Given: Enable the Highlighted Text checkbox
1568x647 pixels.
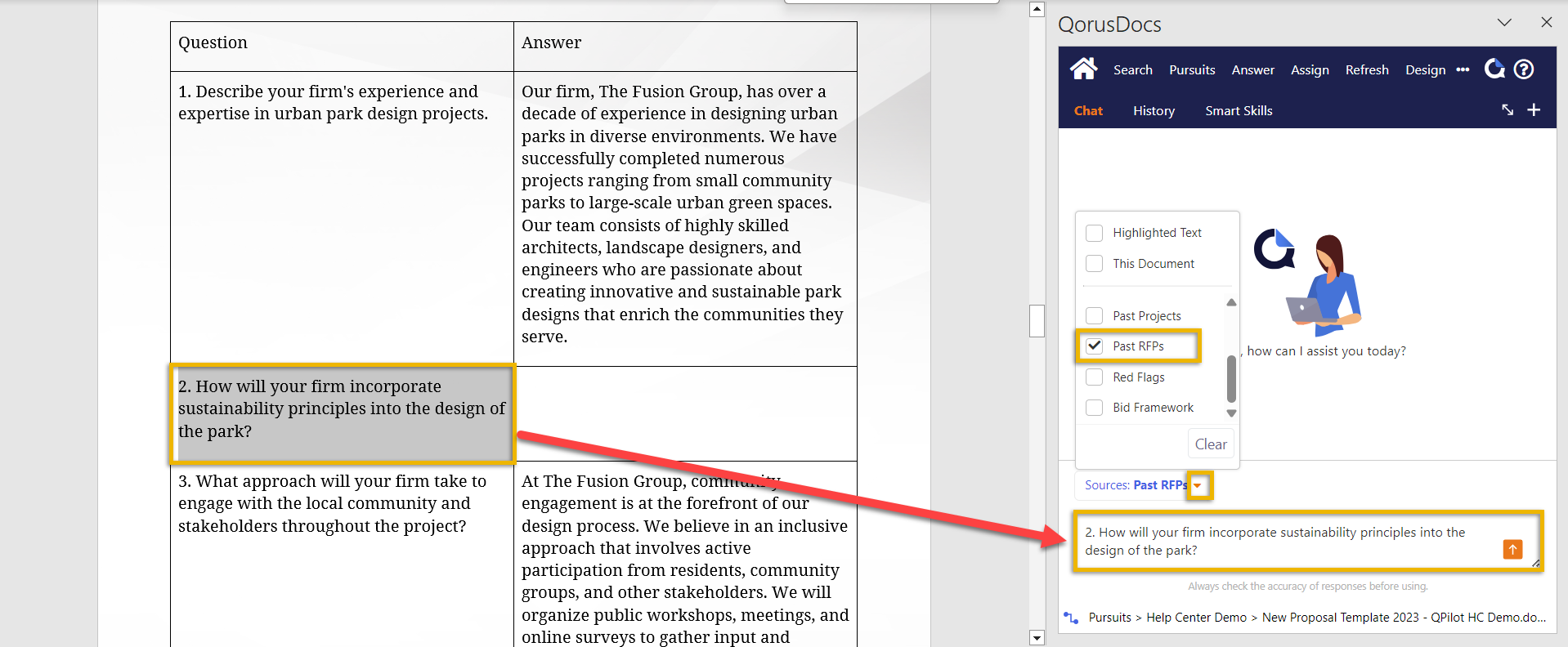Looking at the screenshot, I should pos(1094,233).
